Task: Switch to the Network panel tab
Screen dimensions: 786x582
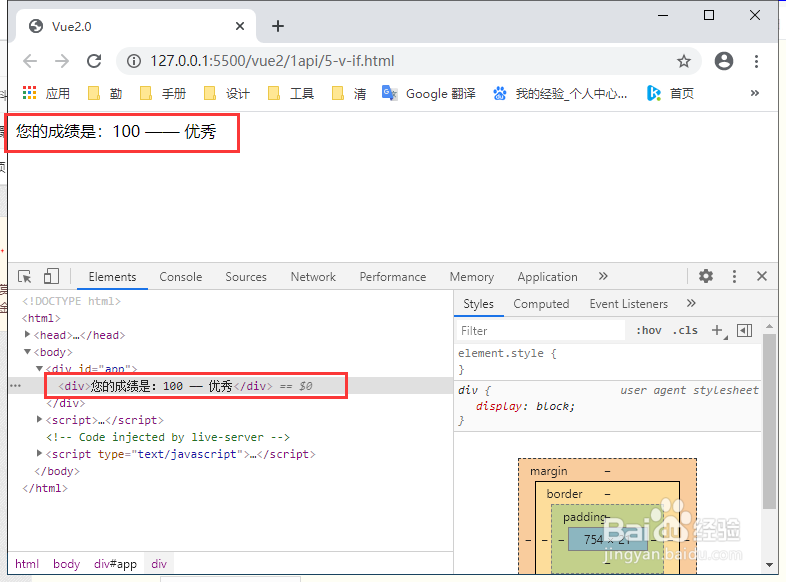Action: point(313,277)
